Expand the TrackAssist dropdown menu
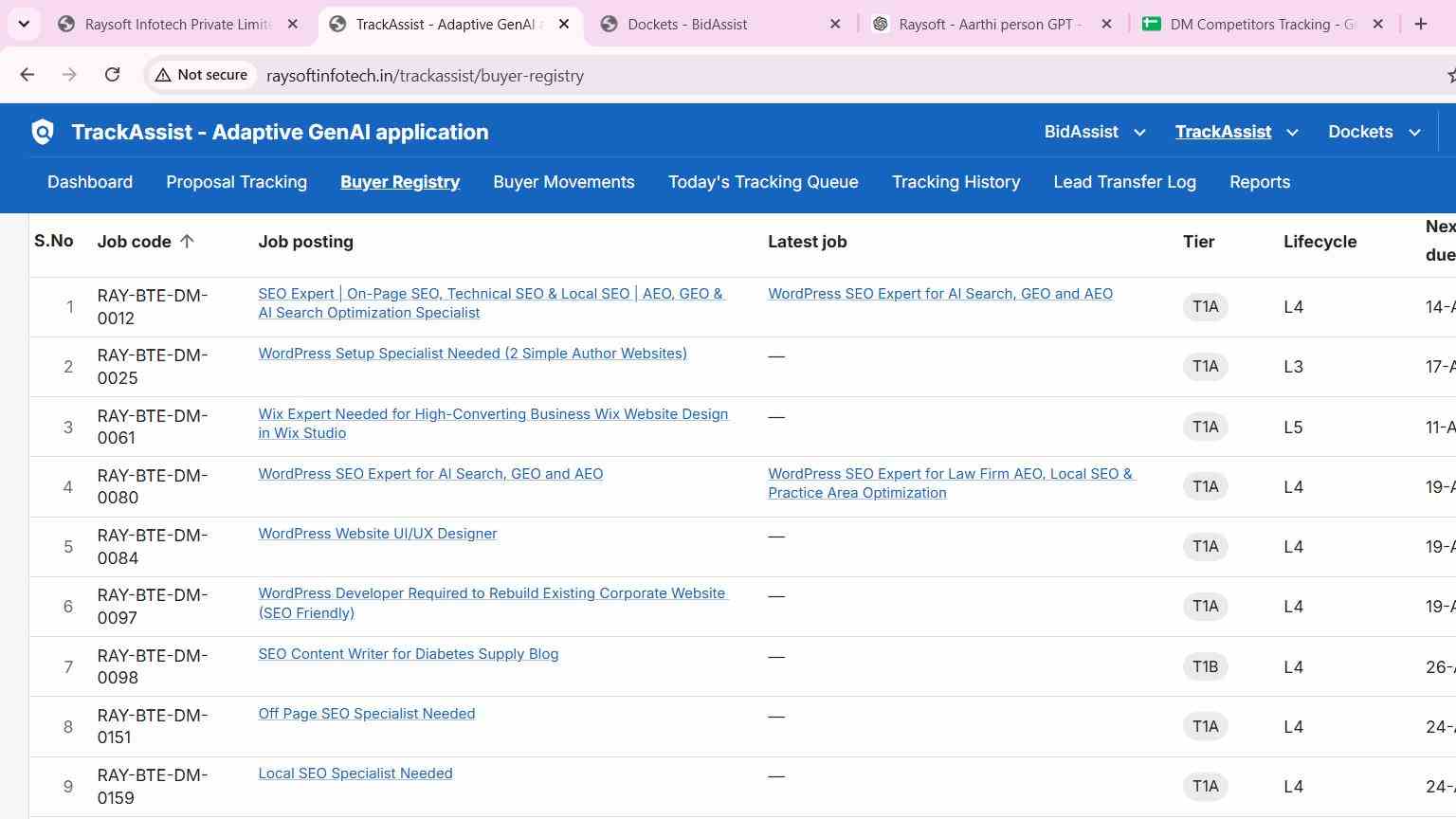The height and width of the screenshot is (819, 1456). tap(1292, 133)
